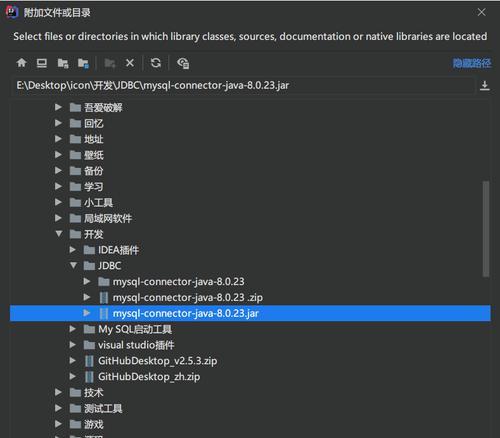Delete selected item X icon

coord(130,63)
